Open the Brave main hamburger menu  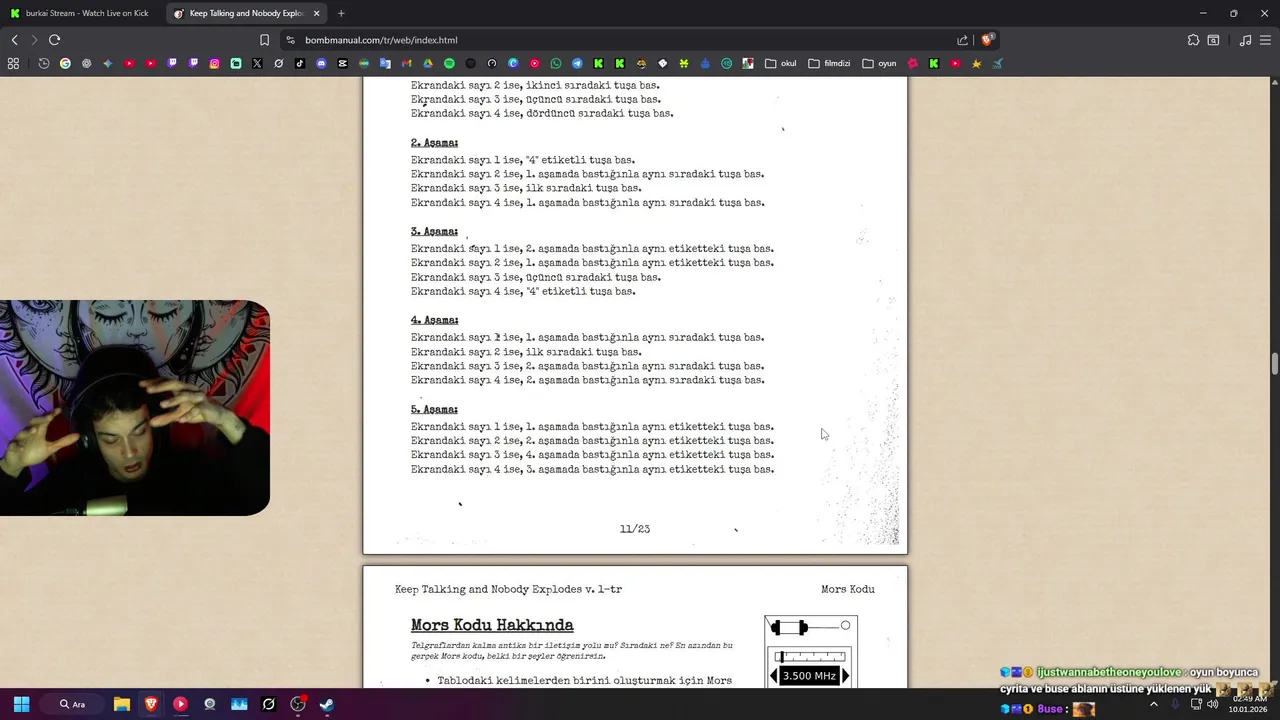pyautogui.click(x=1266, y=40)
